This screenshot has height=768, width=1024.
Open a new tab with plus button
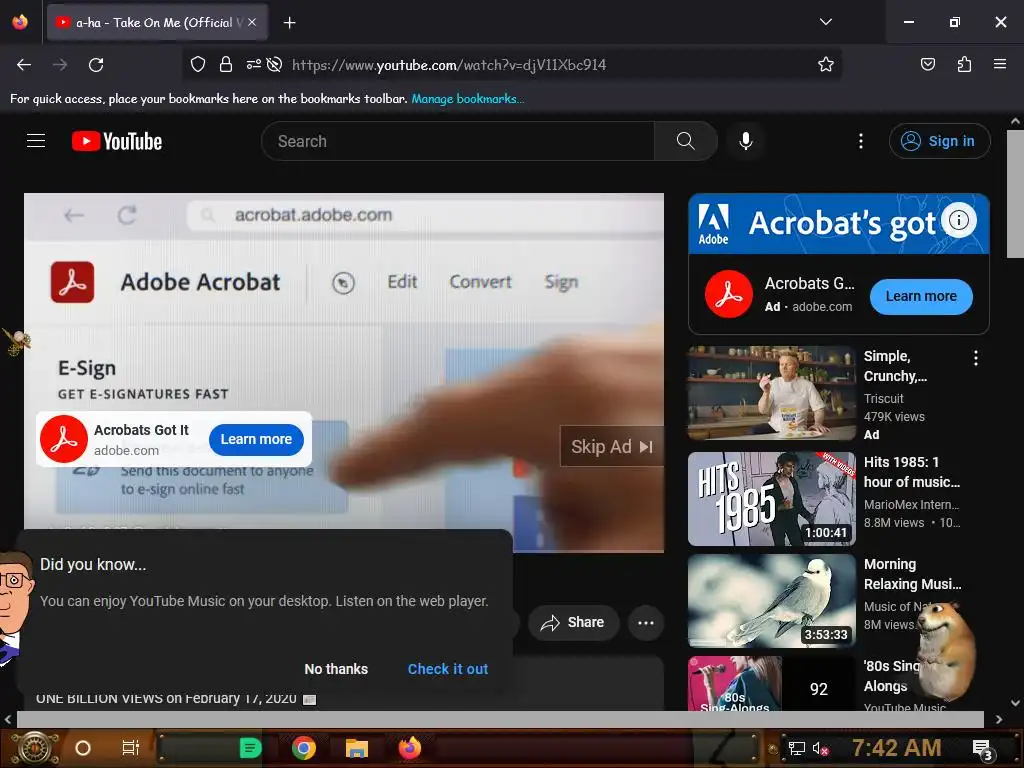click(x=289, y=23)
